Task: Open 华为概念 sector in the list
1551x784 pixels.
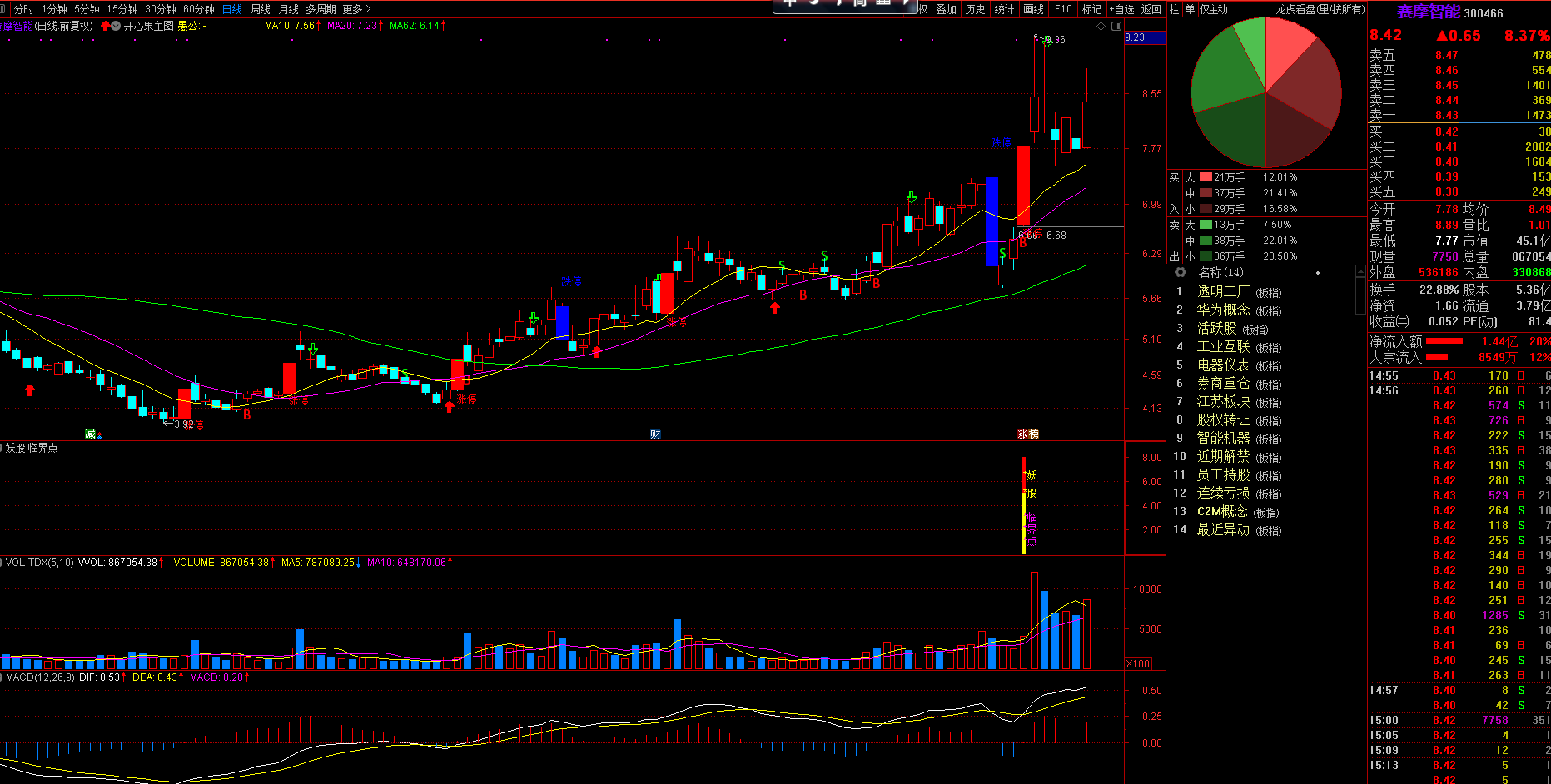Action: pos(1223,310)
